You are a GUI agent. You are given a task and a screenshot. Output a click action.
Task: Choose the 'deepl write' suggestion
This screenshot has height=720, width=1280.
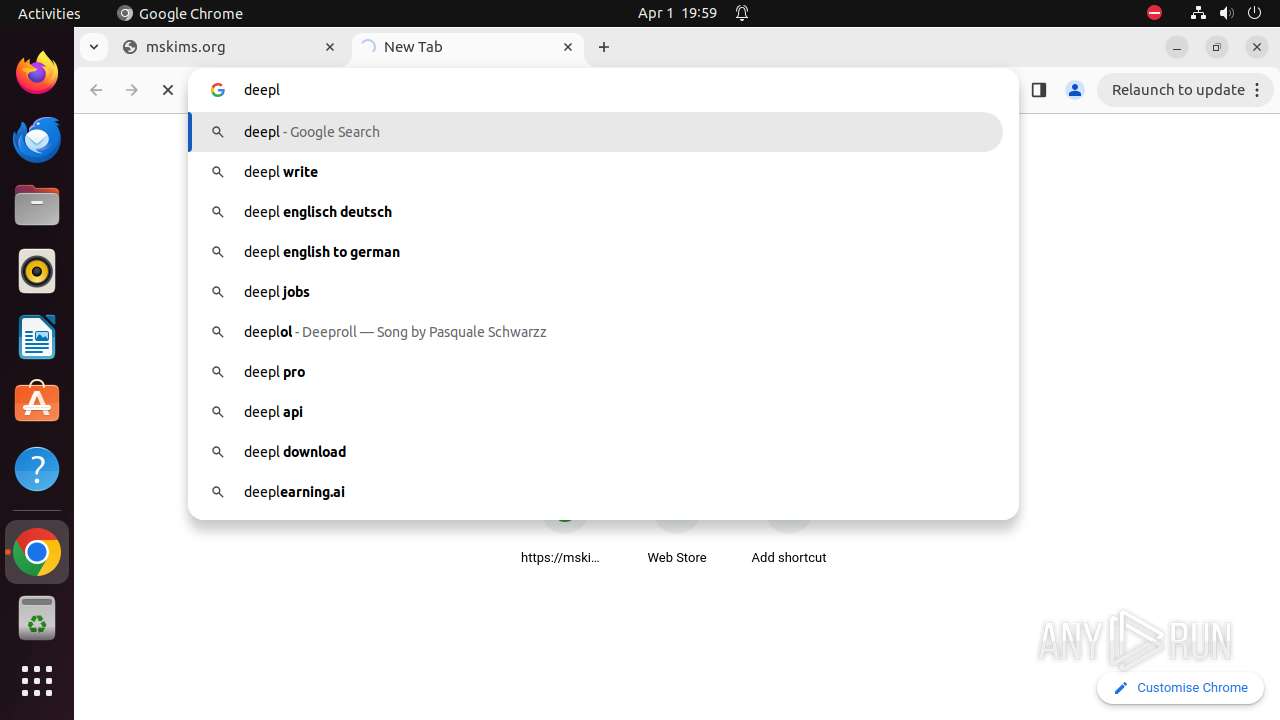pyautogui.click(x=595, y=172)
